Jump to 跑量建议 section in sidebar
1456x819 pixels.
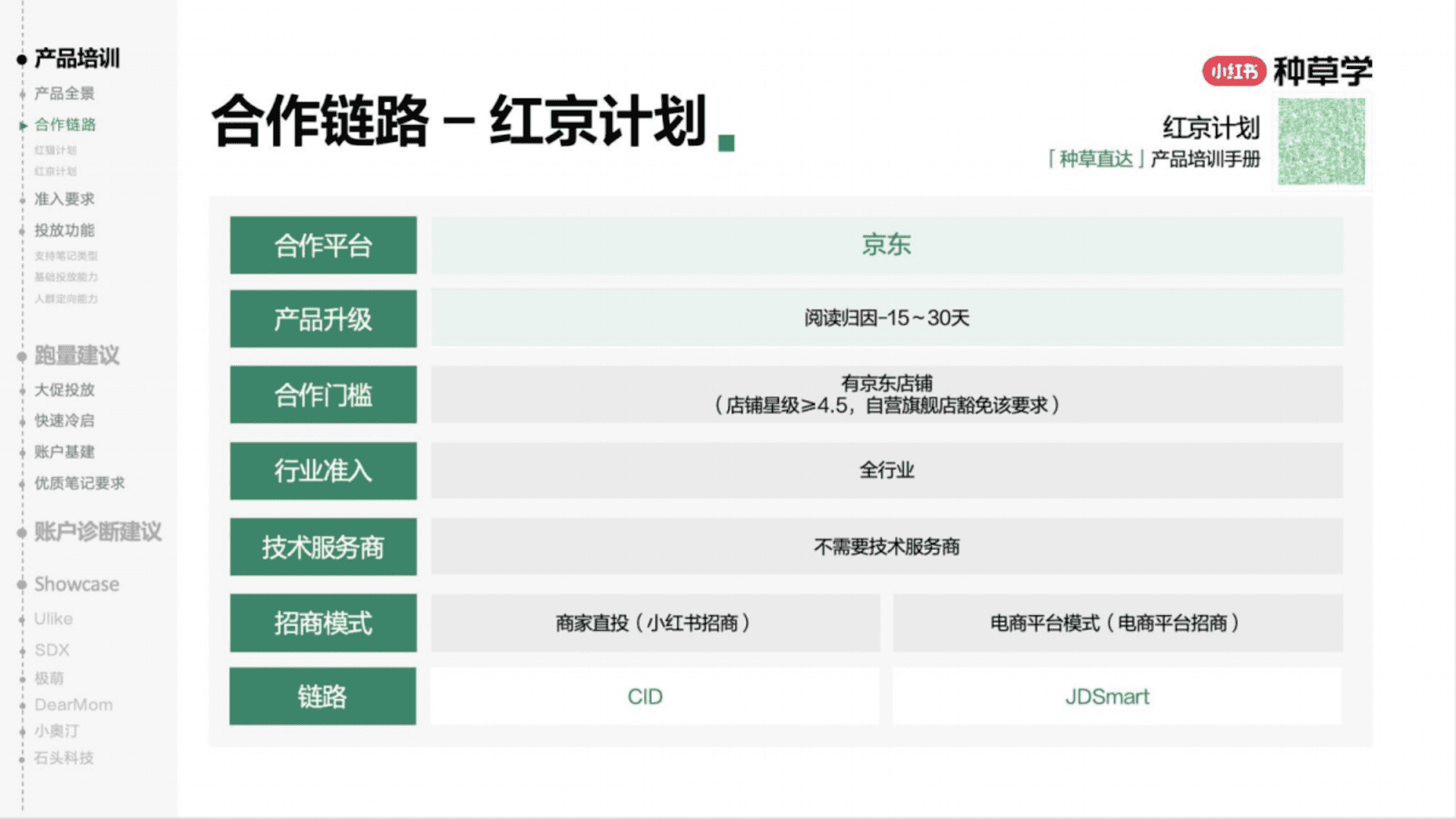77,356
